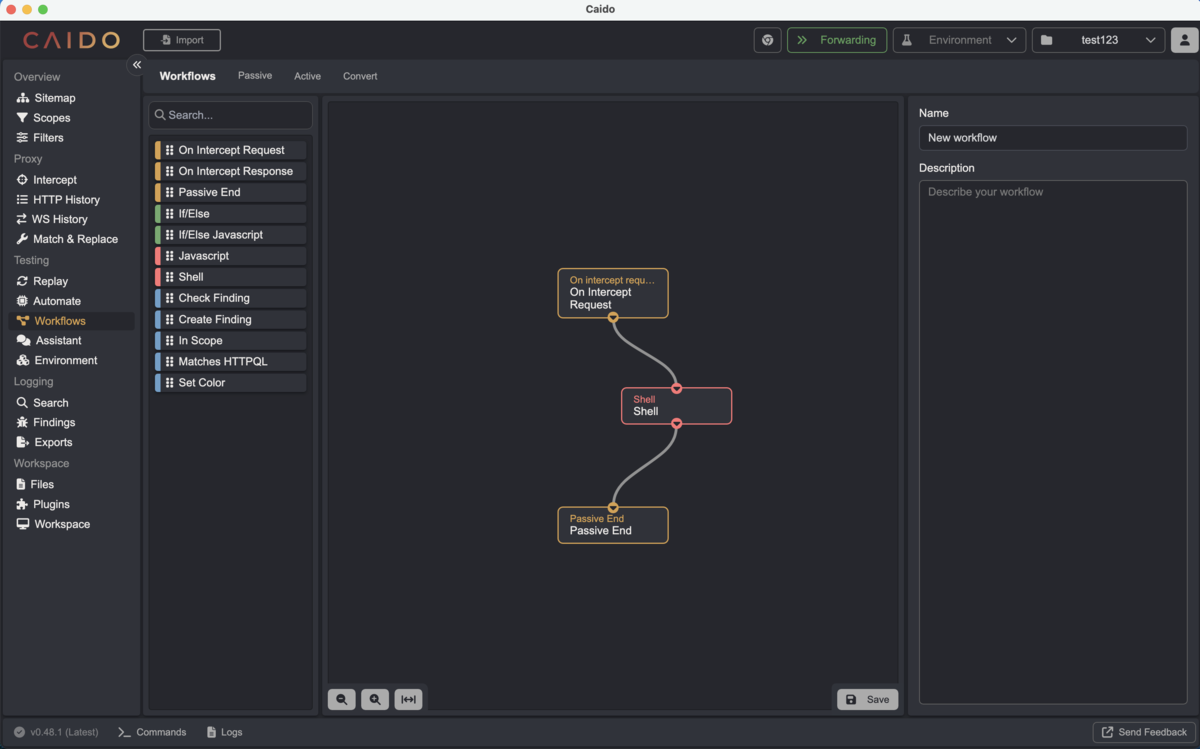Open the test123 project dropdown
The width and height of the screenshot is (1200, 749).
click(1098, 40)
